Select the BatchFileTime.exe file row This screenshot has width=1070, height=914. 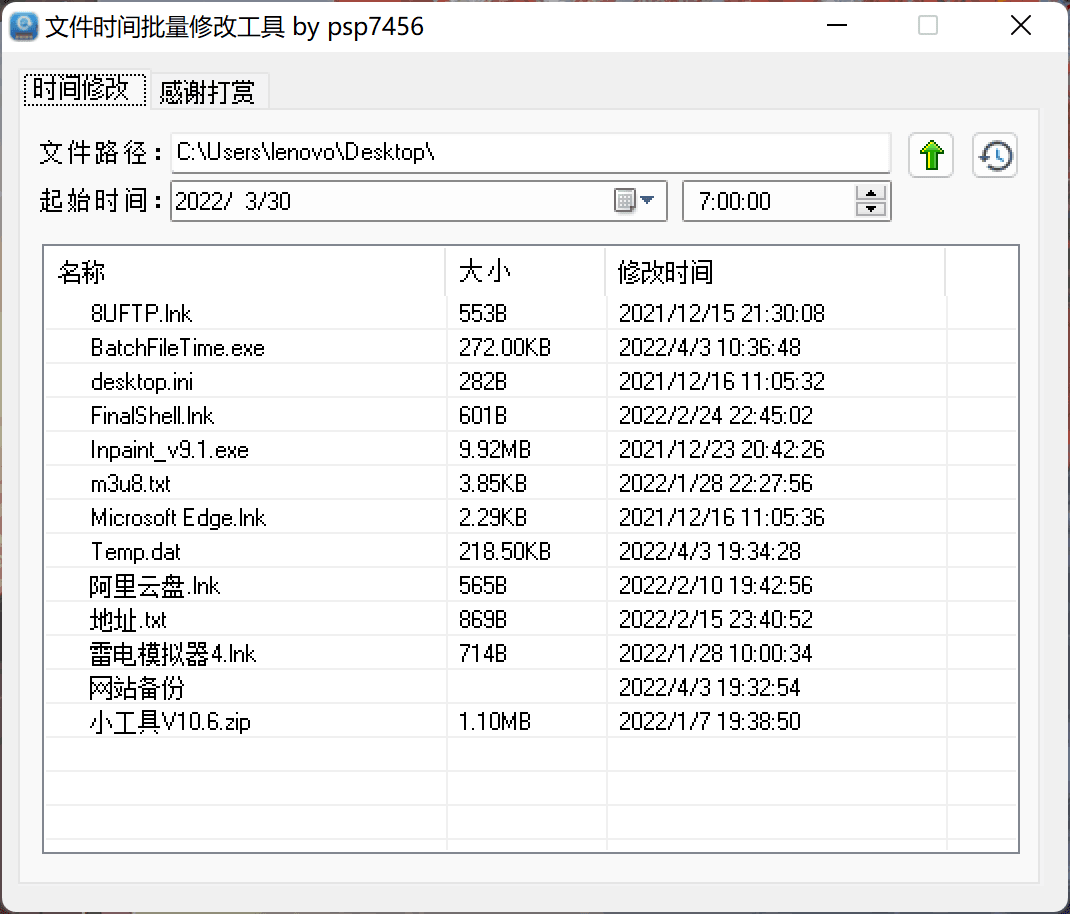[177, 348]
